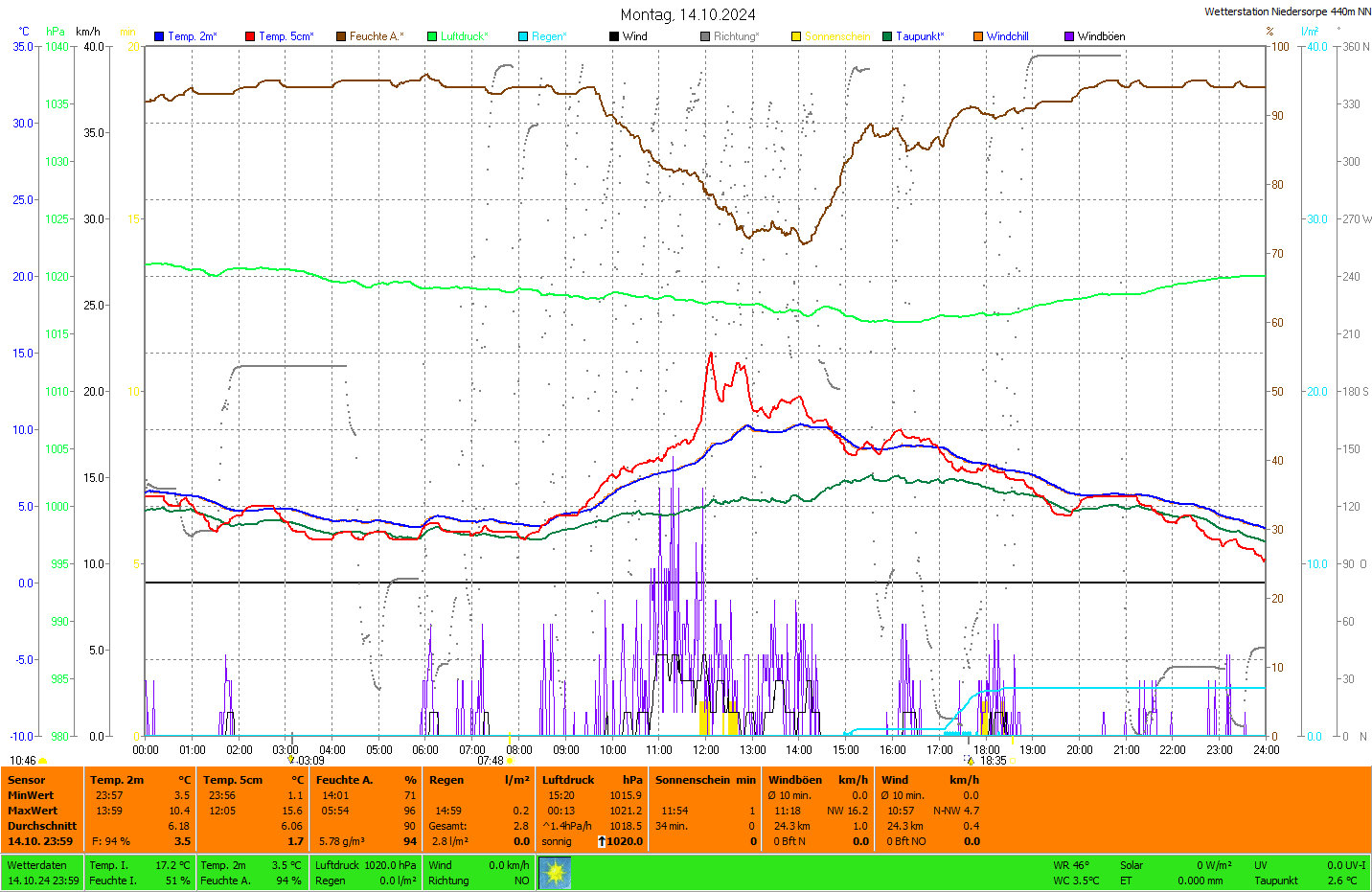Click the sunny weather icon in status bar
This screenshot has width=1372, height=892.
[x=555, y=873]
